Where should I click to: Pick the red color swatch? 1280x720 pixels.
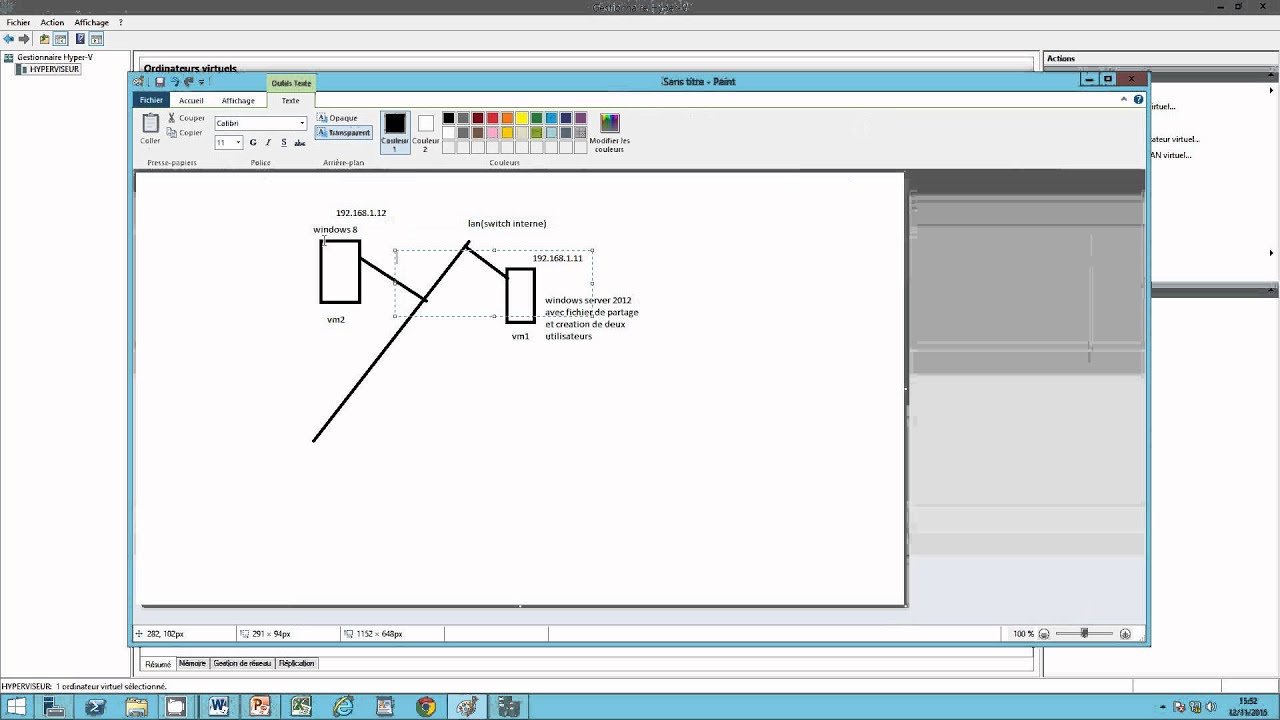(x=493, y=118)
